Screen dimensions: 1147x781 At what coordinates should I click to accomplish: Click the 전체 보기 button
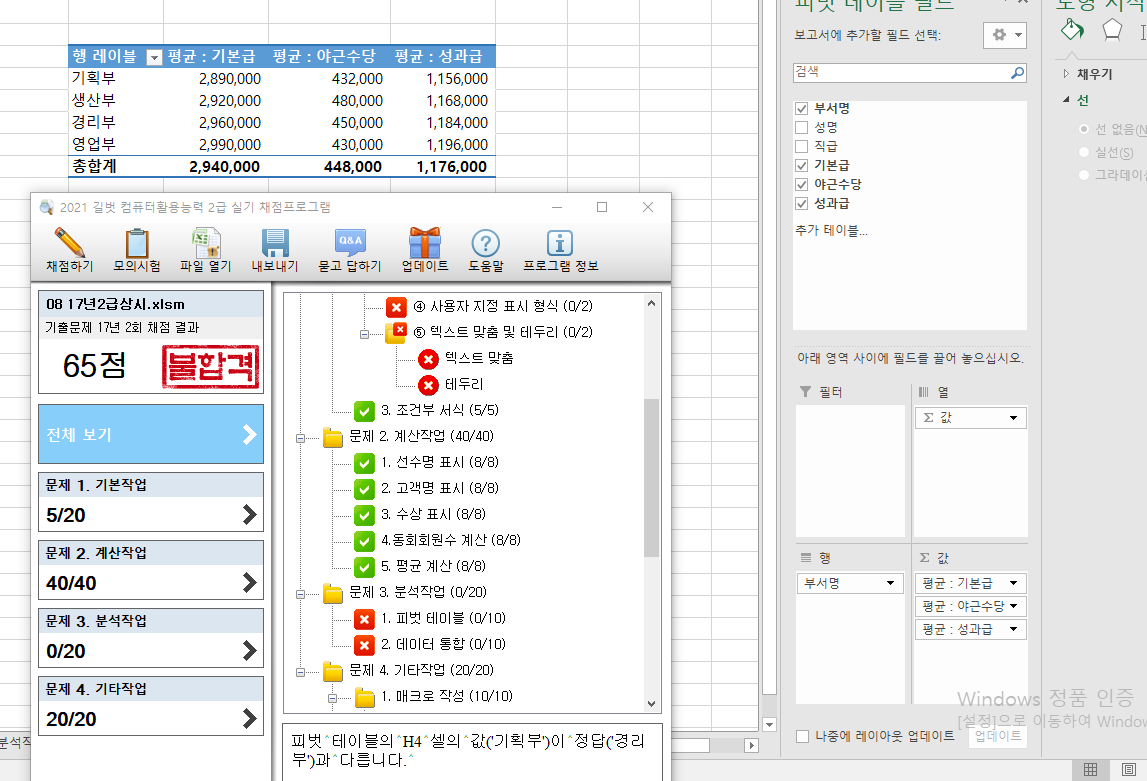[x=151, y=434]
